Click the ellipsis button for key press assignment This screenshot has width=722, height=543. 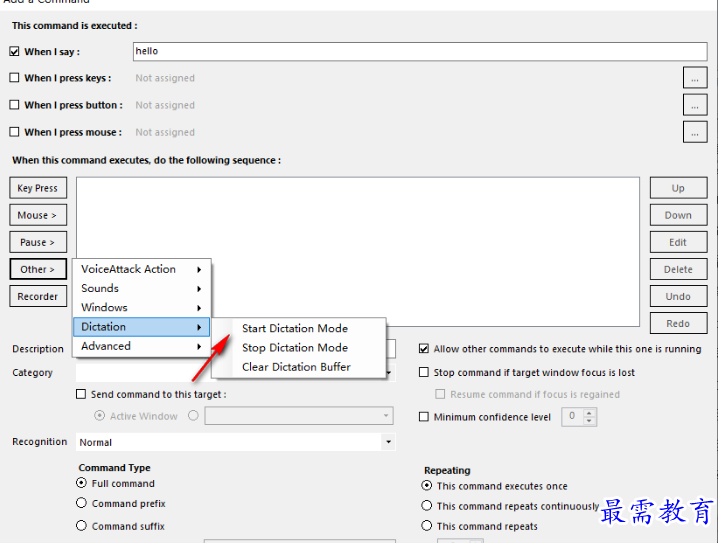(x=694, y=78)
